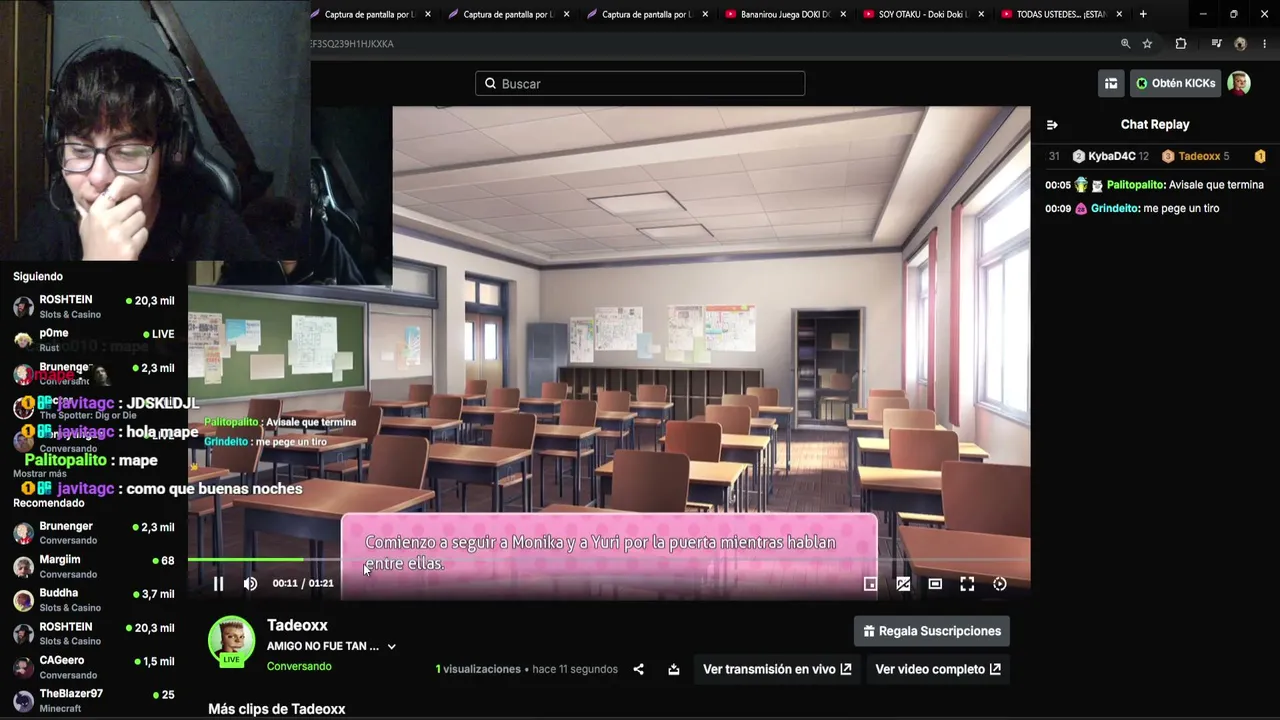Click Palitopalito username in Chat Replay
Image resolution: width=1280 pixels, height=720 pixels.
(1136, 185)
